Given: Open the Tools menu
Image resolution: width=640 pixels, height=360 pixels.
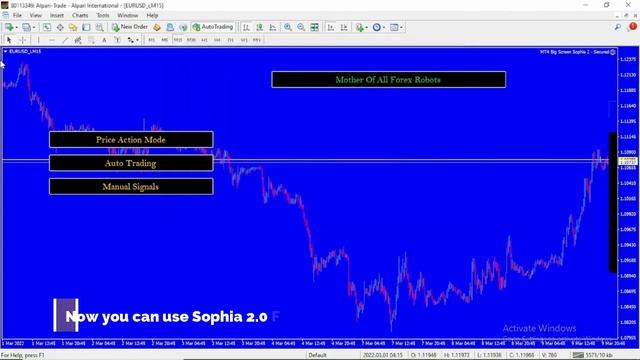Looking at the screenshot, I should click(103, 16).
